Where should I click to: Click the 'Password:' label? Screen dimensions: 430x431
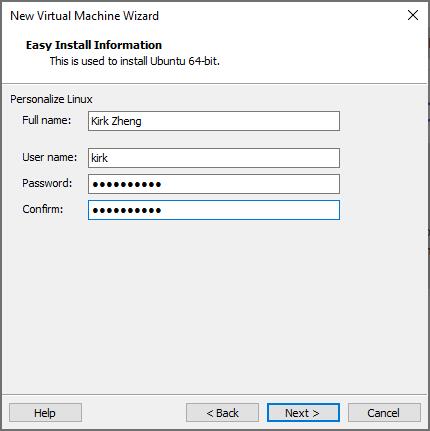click(47, 183)
